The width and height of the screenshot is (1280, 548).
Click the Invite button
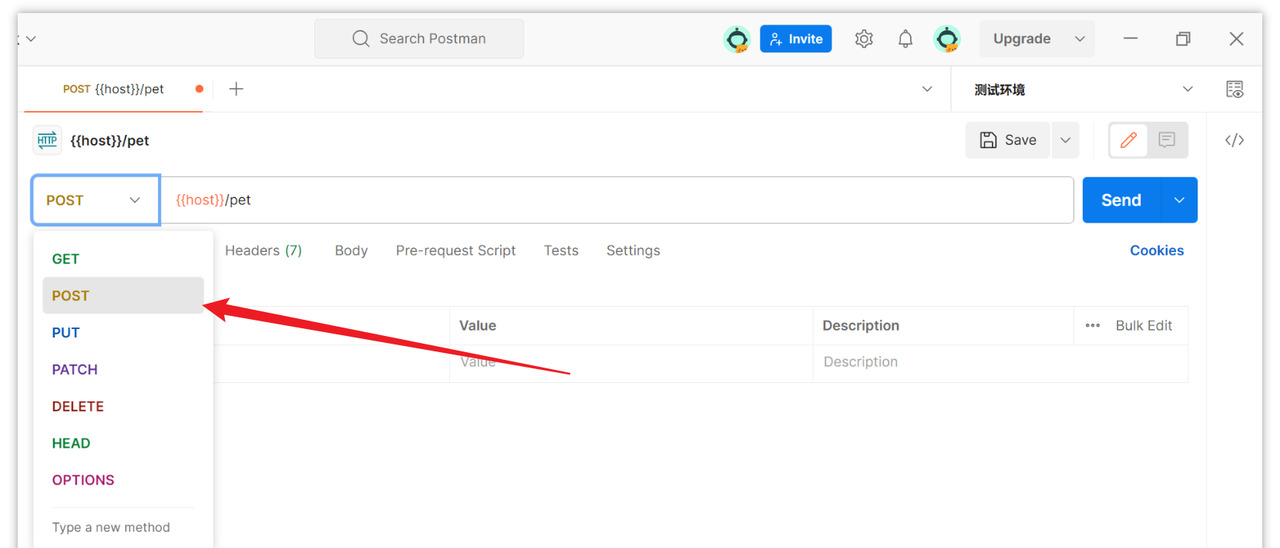796,39
